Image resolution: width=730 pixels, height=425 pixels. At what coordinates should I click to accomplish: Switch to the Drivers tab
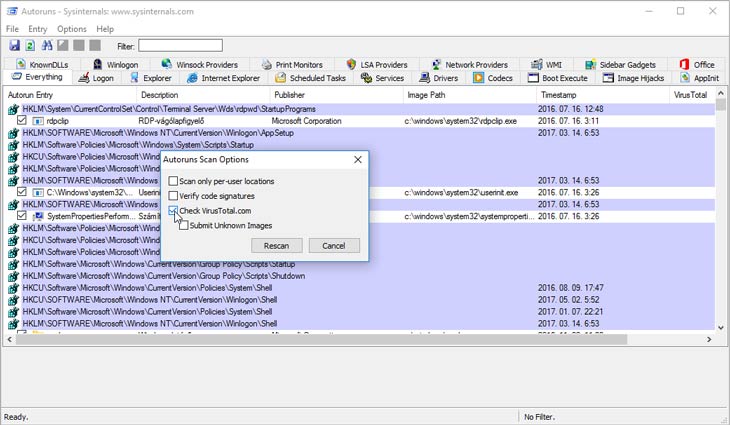[x=439, y=78]
